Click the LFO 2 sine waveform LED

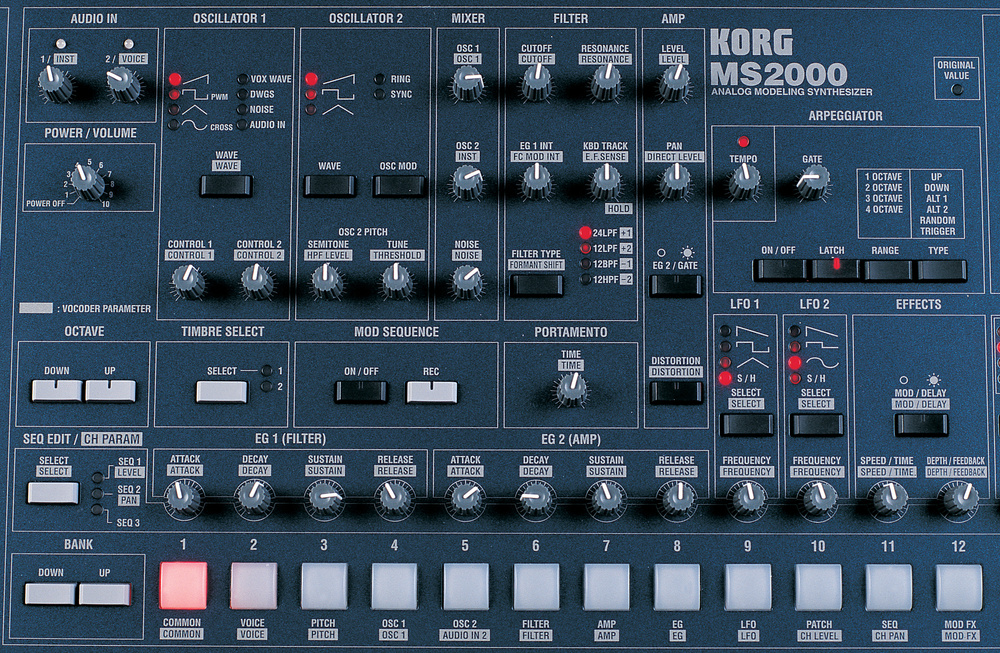pyautogui.click(x=795, y=363)
